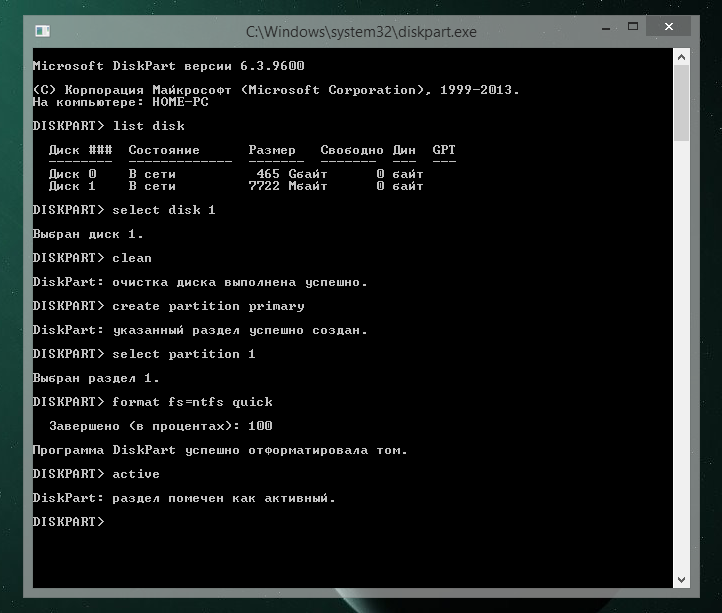Click the 'format fs=ntfs quick' command
722x613 pixels.
pos(192,402)
